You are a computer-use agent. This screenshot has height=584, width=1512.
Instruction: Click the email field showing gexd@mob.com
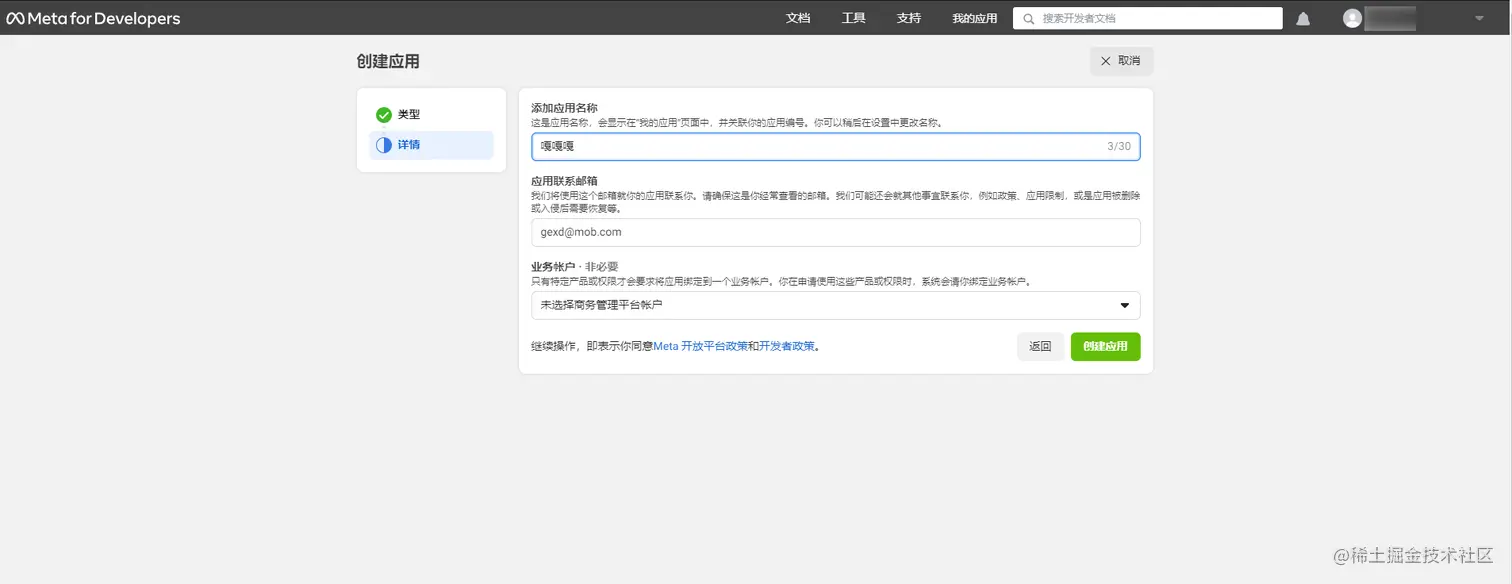pyautogui.click(x=835, y=231)
